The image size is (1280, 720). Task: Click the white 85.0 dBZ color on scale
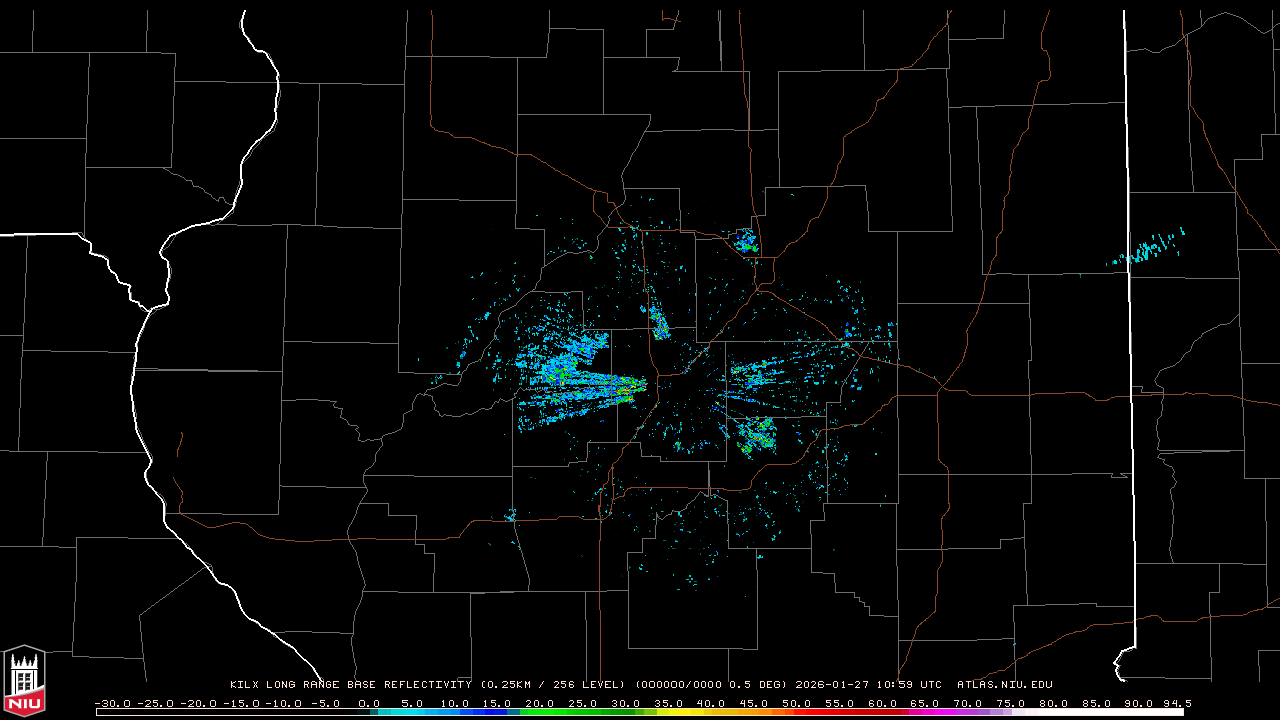click(x=1096, y=712)
